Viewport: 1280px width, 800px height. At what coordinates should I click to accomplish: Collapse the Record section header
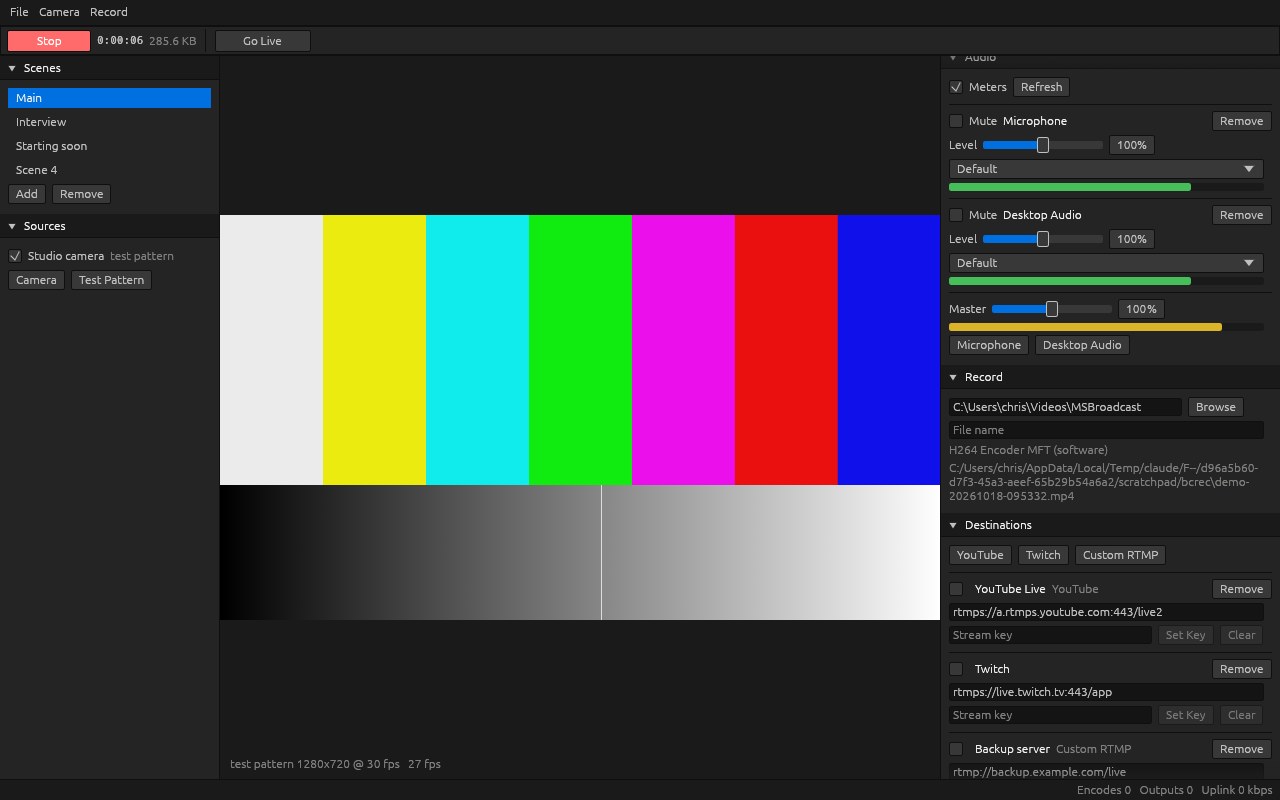point(953,377)
